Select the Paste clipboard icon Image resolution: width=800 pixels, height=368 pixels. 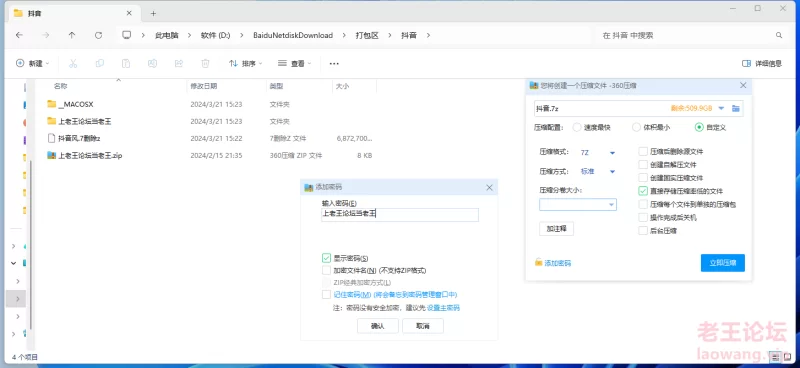pos(126,63)
